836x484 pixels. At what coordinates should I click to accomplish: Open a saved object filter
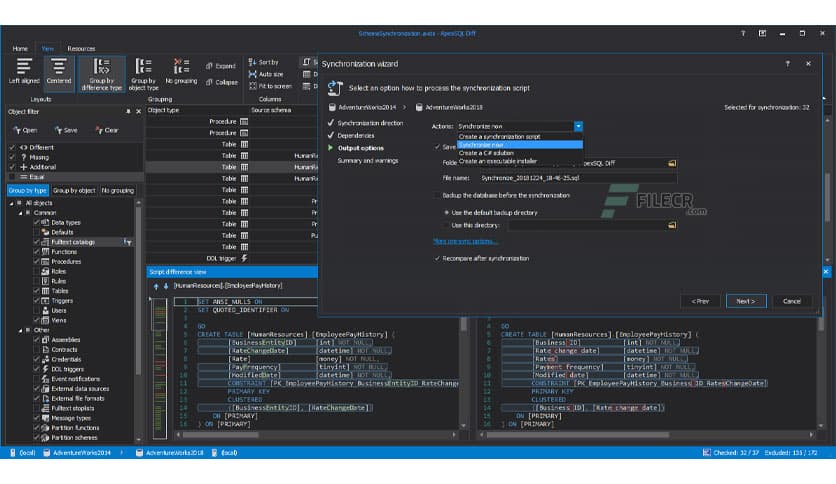coord(25,130)
